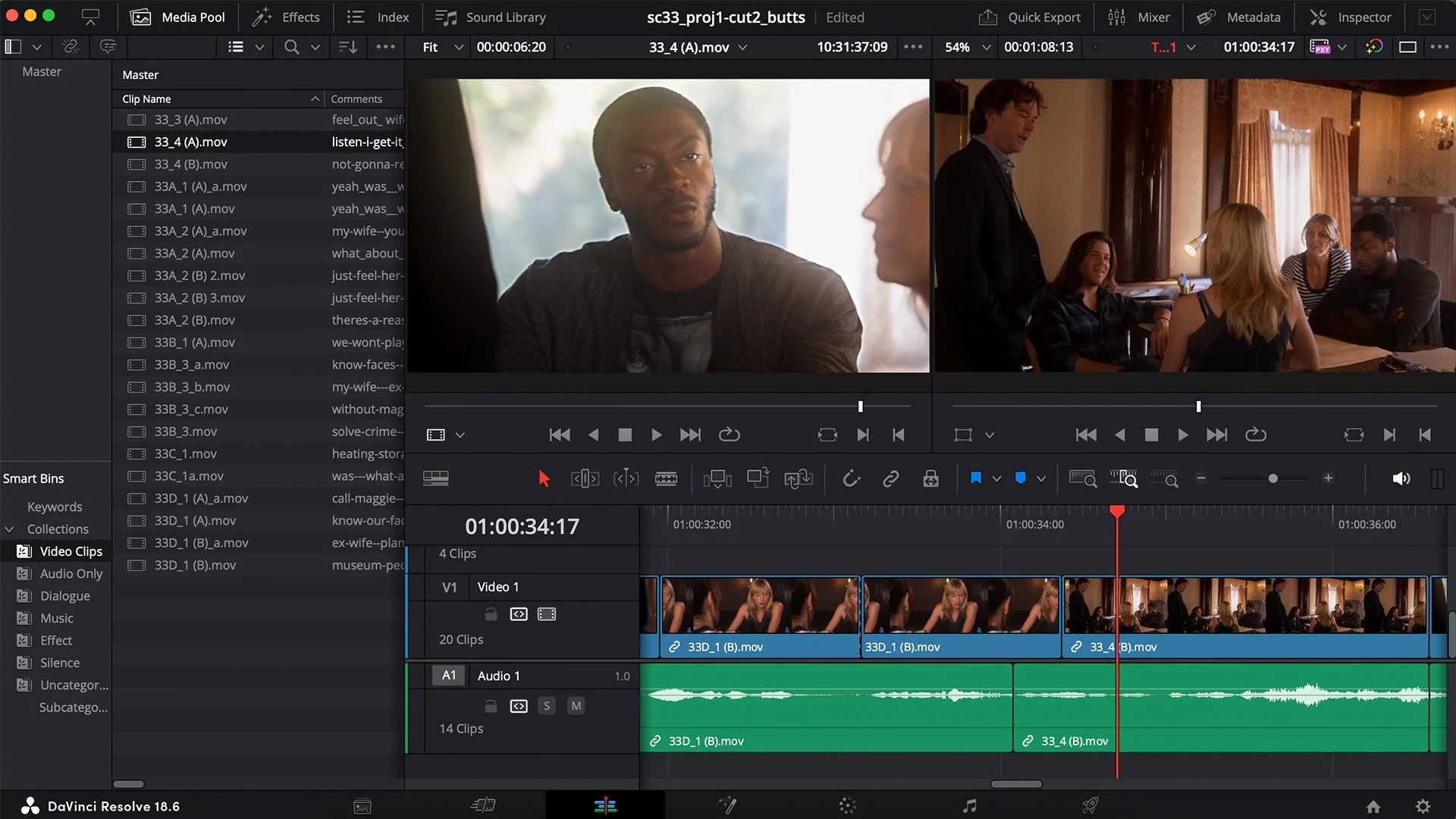Select the Trim edit mode tool

585,479
